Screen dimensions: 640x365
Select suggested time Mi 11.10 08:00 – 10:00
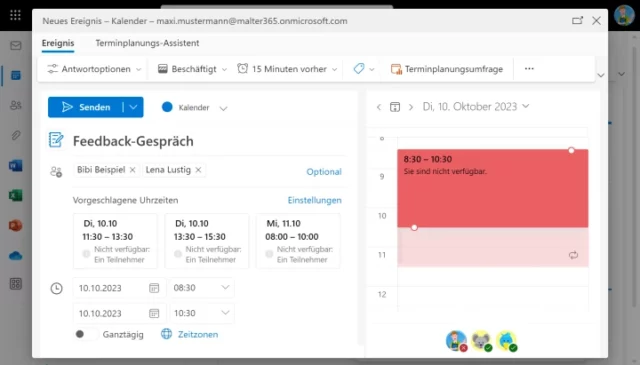(298, 241)
